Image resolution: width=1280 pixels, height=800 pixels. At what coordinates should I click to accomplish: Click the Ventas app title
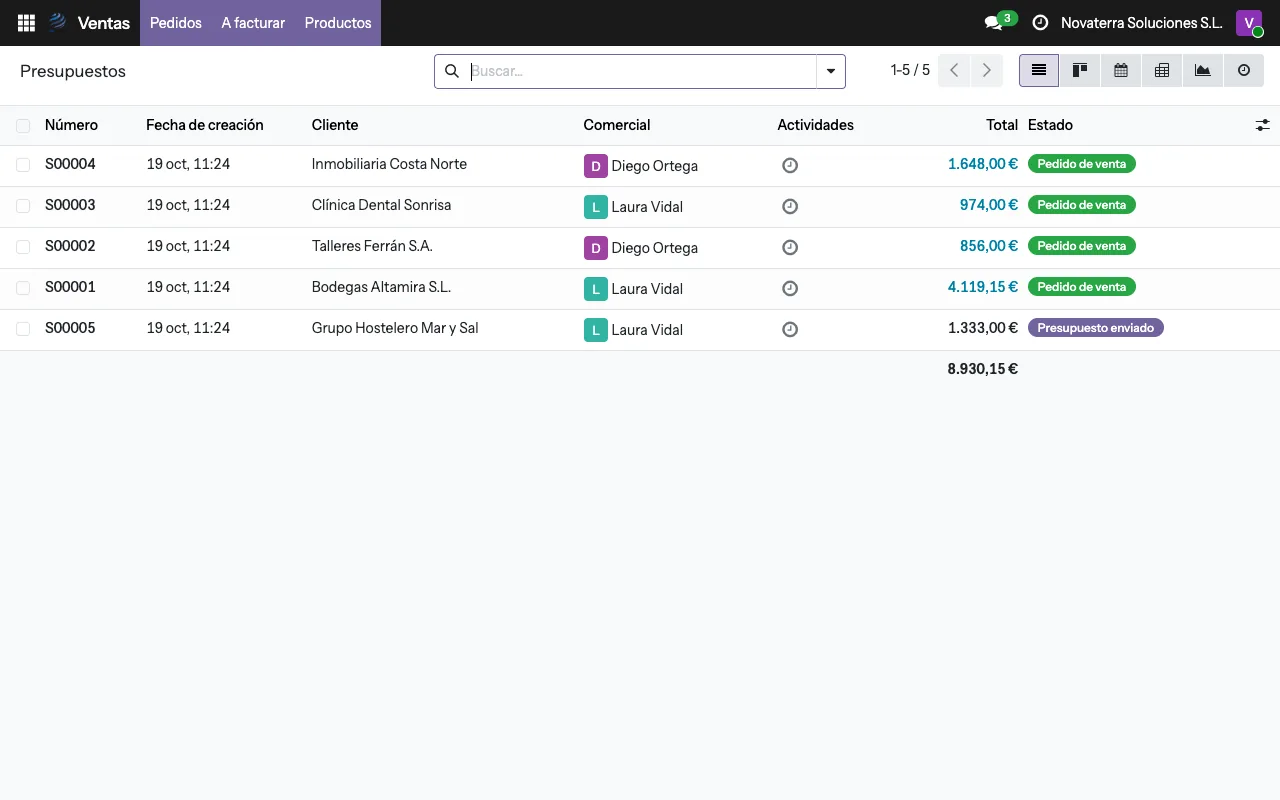pyautogui.click(x=104, y=23)
